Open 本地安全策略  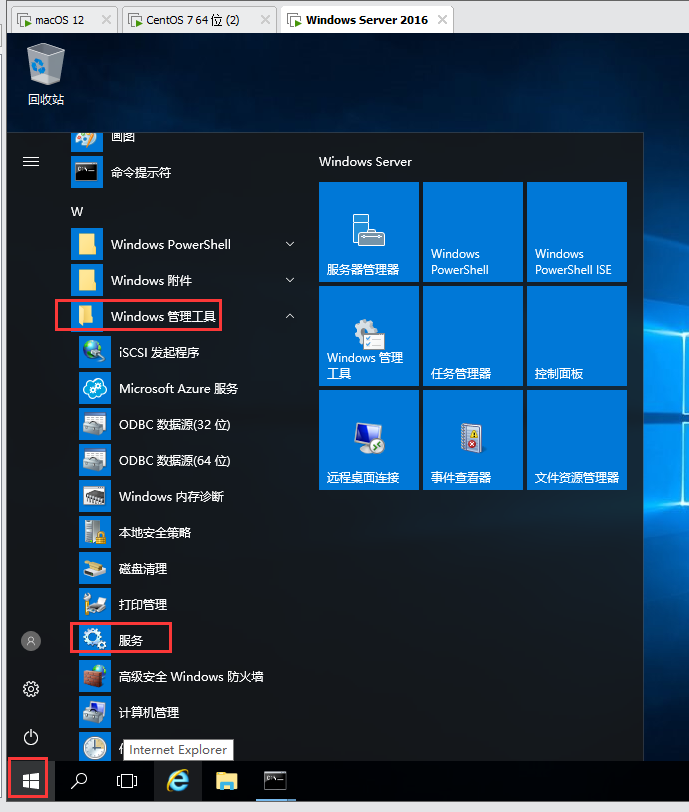[190, 532]
